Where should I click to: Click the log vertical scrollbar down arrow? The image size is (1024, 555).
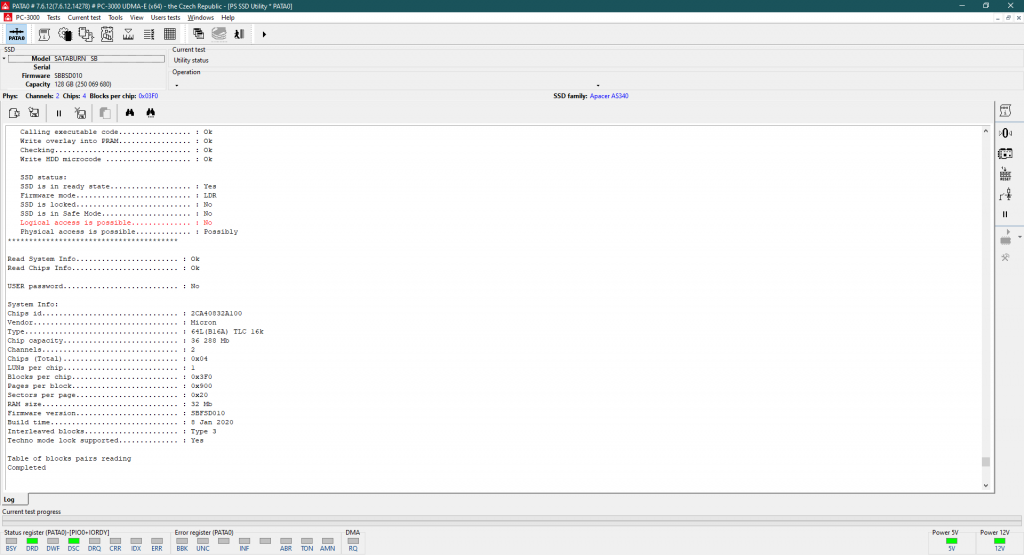(x=986, y=486)
